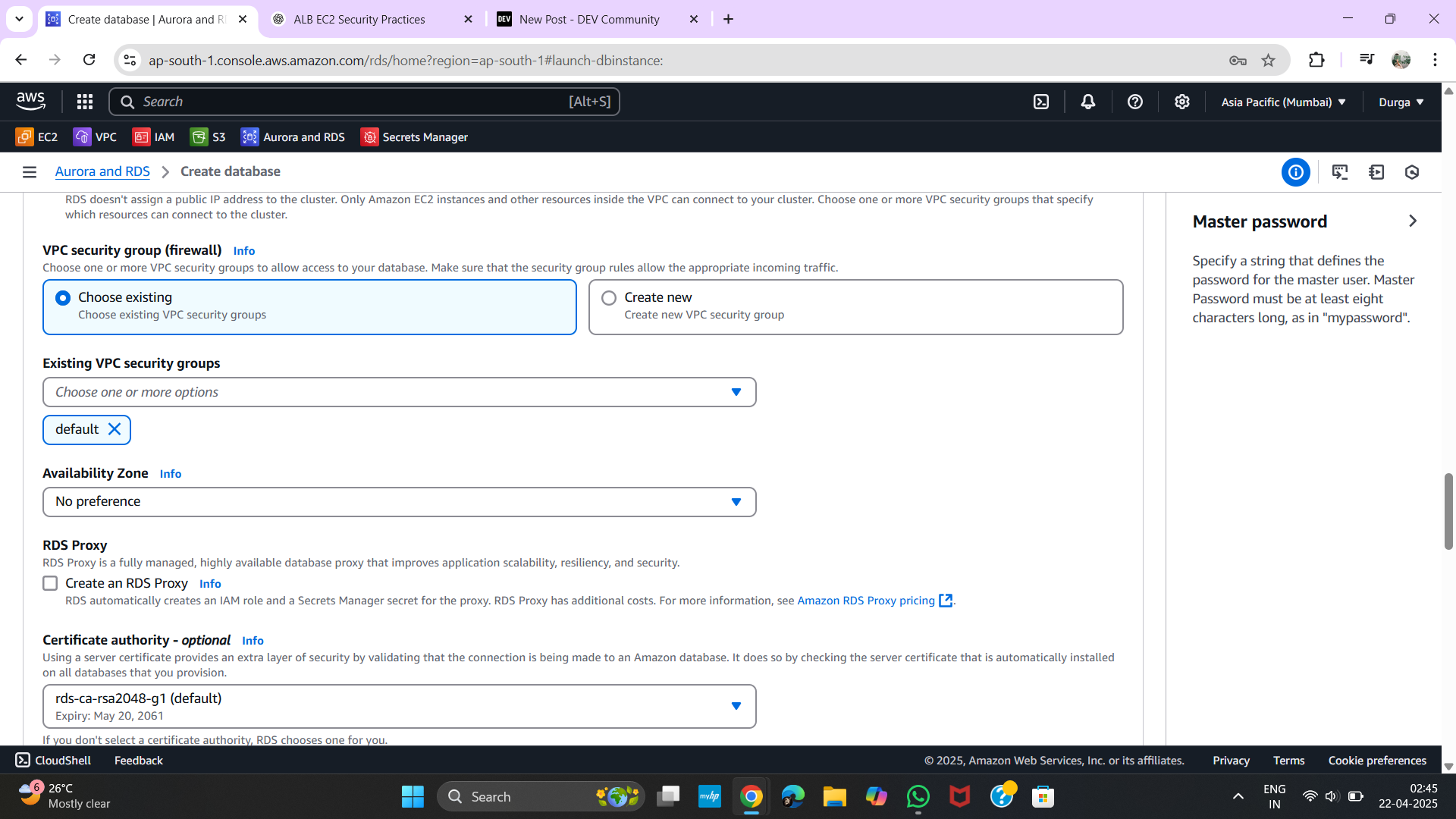Click the AWS console search field
This screenshot has height=819, width=1456.
364,102
